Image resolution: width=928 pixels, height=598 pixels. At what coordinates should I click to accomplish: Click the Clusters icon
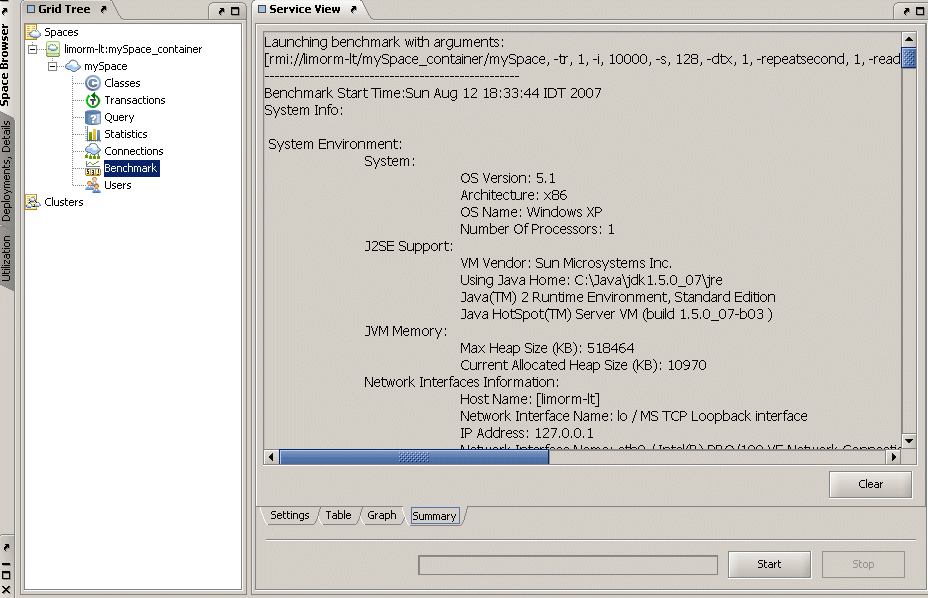[x=32, y=202]
